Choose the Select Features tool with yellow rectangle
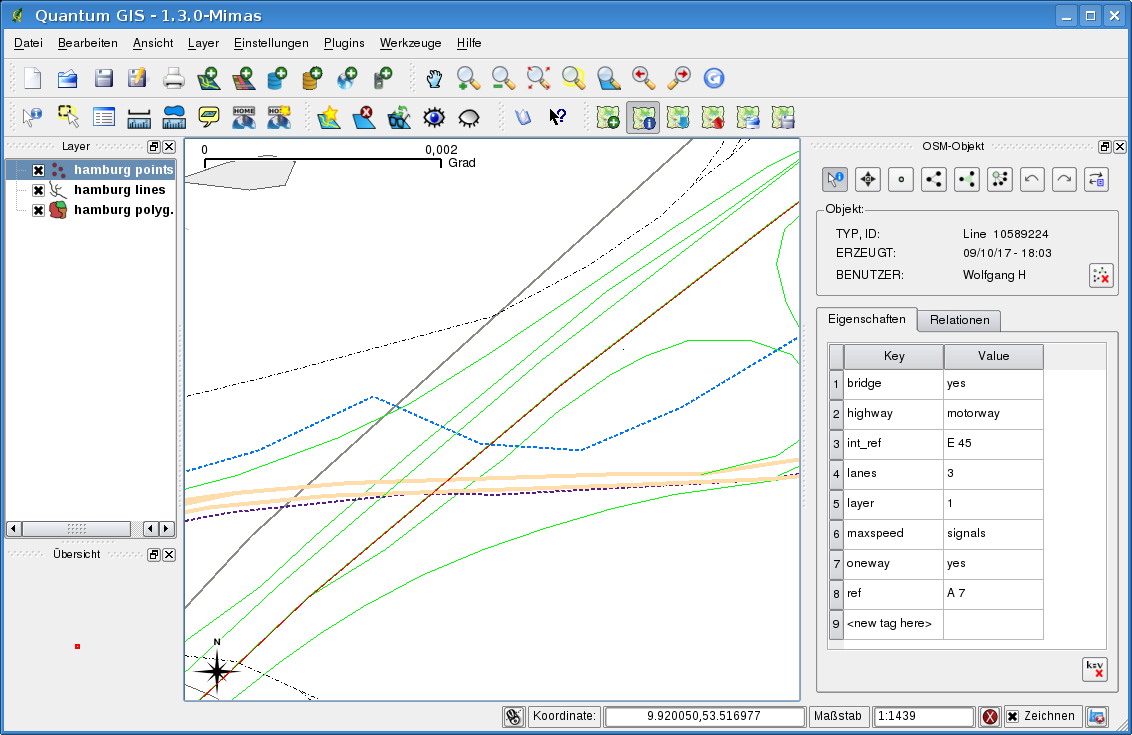Screen dimensions: 1132x735 (x=68, y=117)
